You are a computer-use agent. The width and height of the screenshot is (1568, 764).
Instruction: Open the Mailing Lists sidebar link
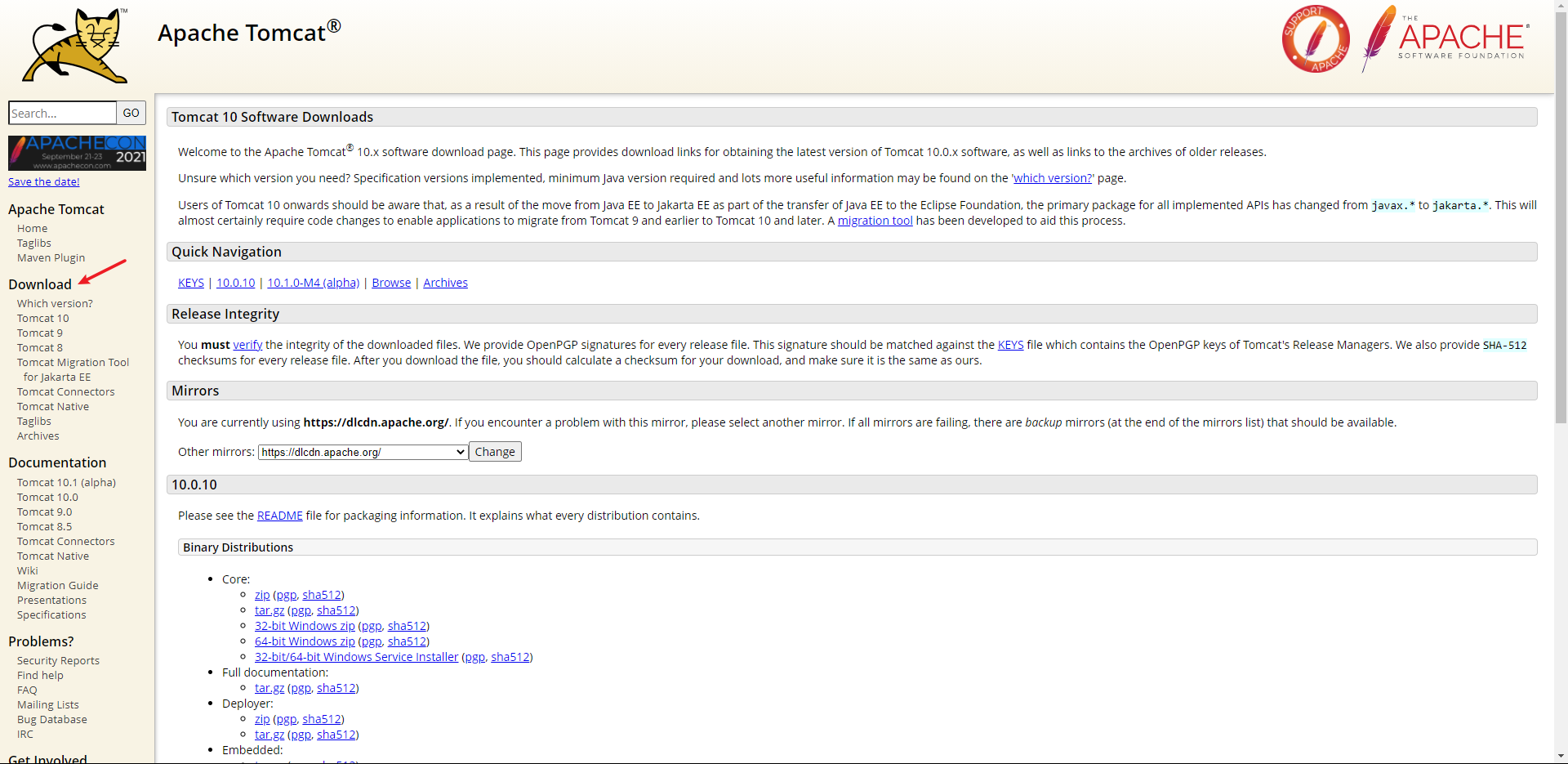48,705
